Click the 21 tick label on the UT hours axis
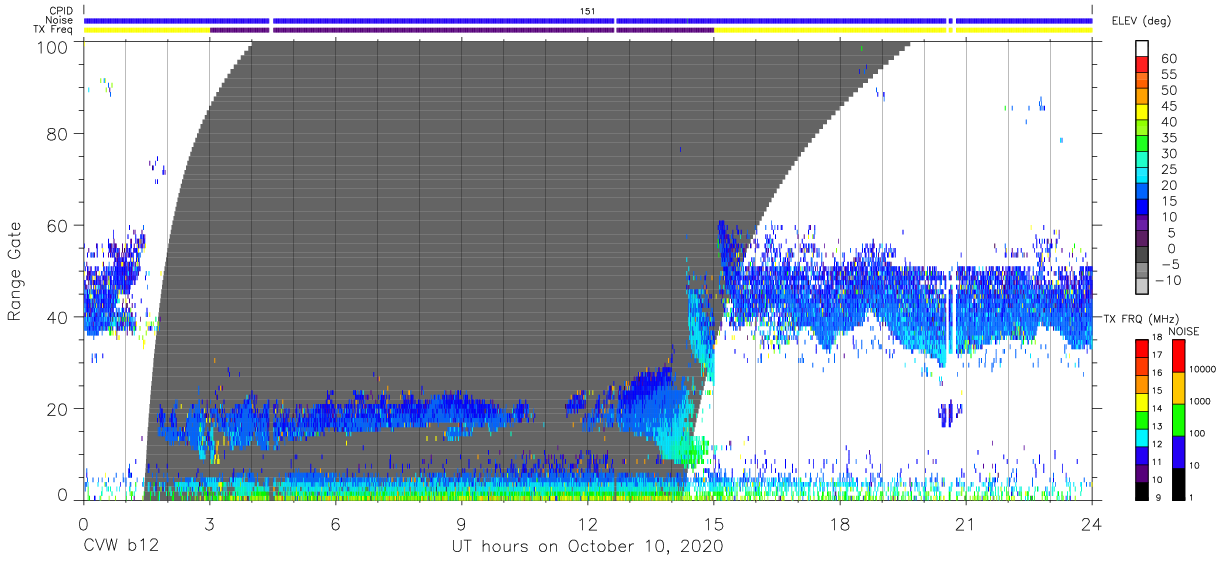This screenshot has height=567, width=1228. pos(966,524)
